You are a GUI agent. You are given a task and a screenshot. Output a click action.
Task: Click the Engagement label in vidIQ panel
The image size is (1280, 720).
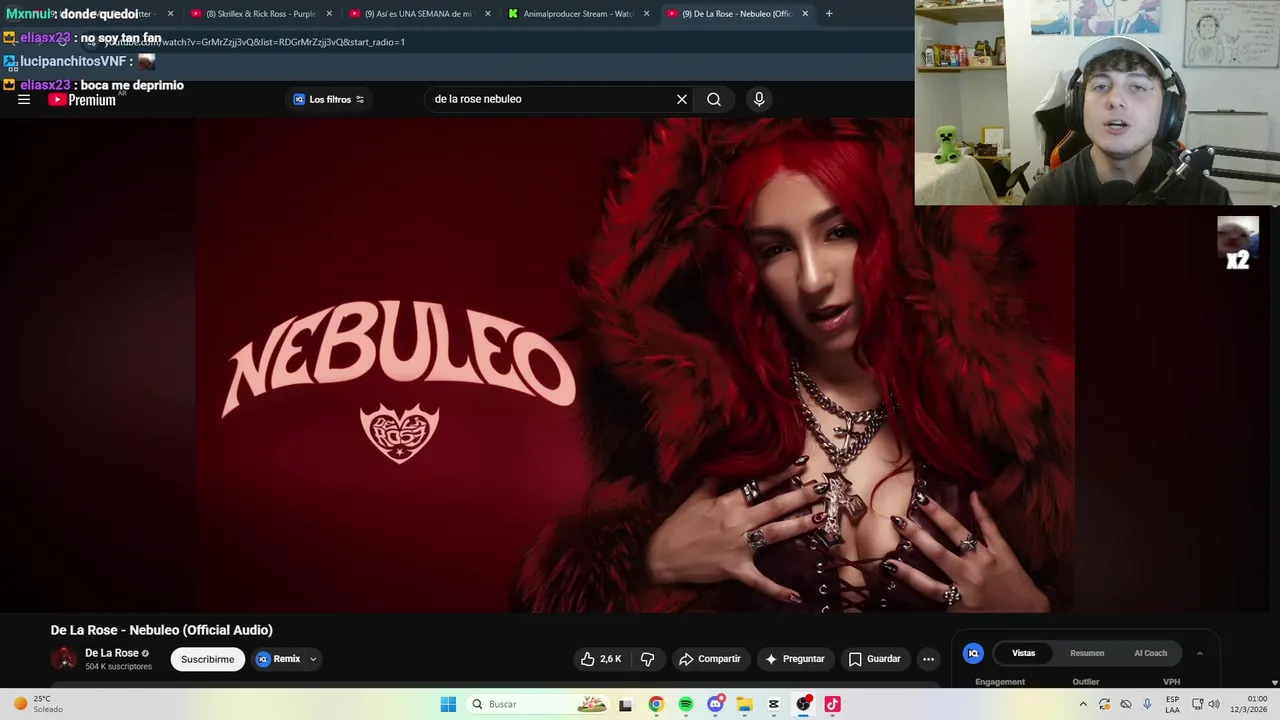[x=1000, y=682]
